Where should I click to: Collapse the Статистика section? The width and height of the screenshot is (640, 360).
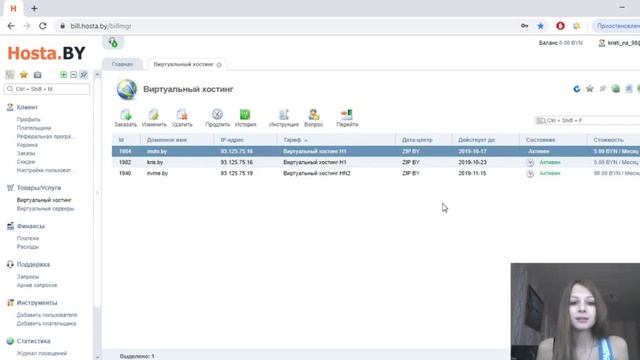[33, 341]
